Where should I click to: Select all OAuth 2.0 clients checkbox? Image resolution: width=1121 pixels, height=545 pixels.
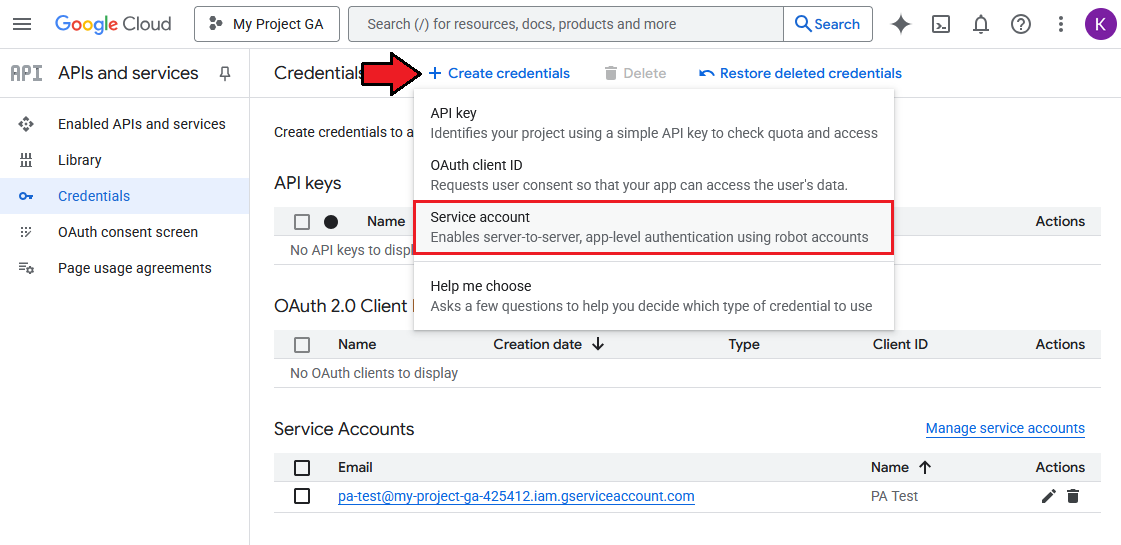click(302, 344)
